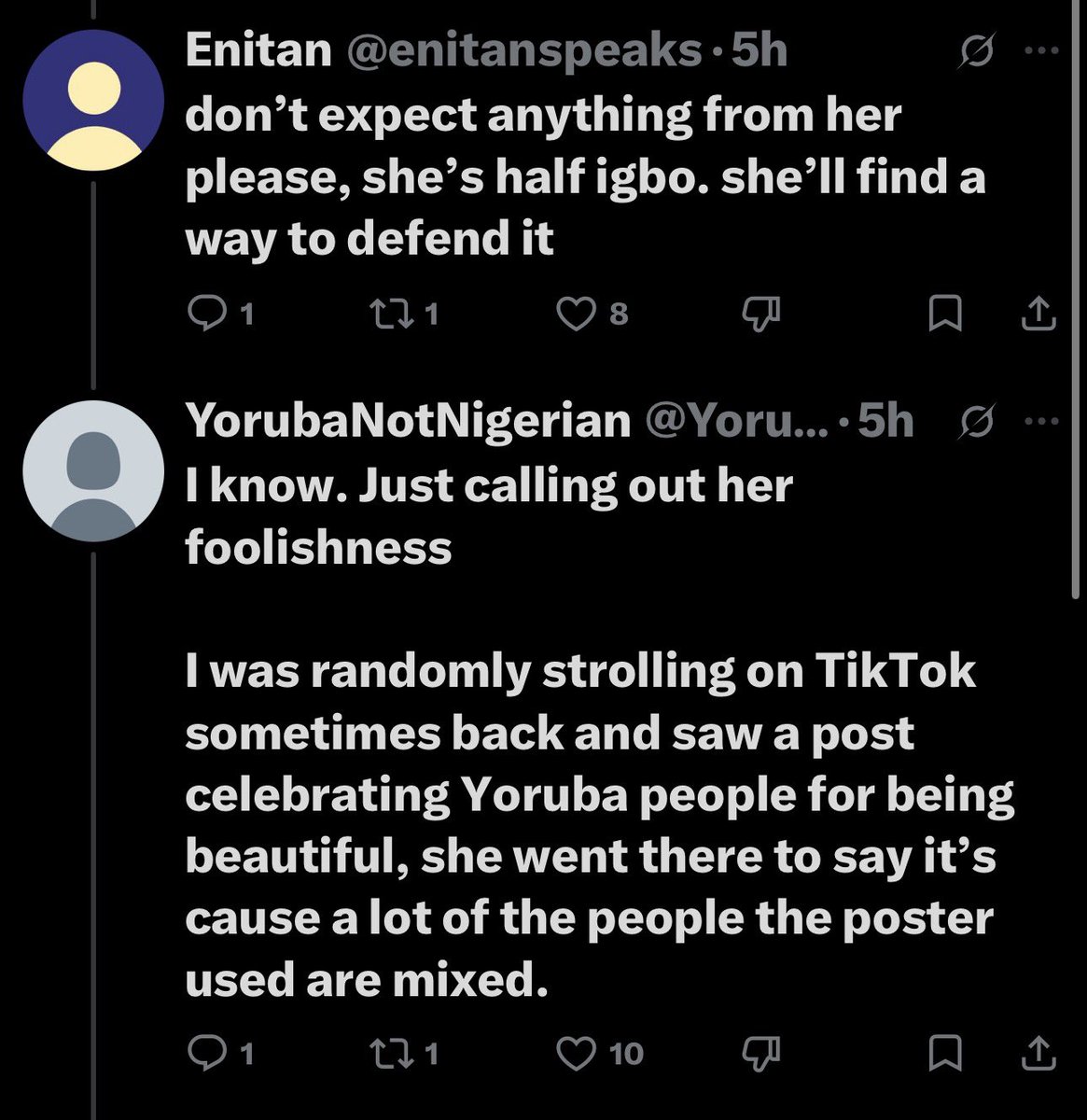Viewport: 1087px width, 1120px height.
Task: Bookmark YorubaNotNigerian's tweet
Action: (945, 1053)
